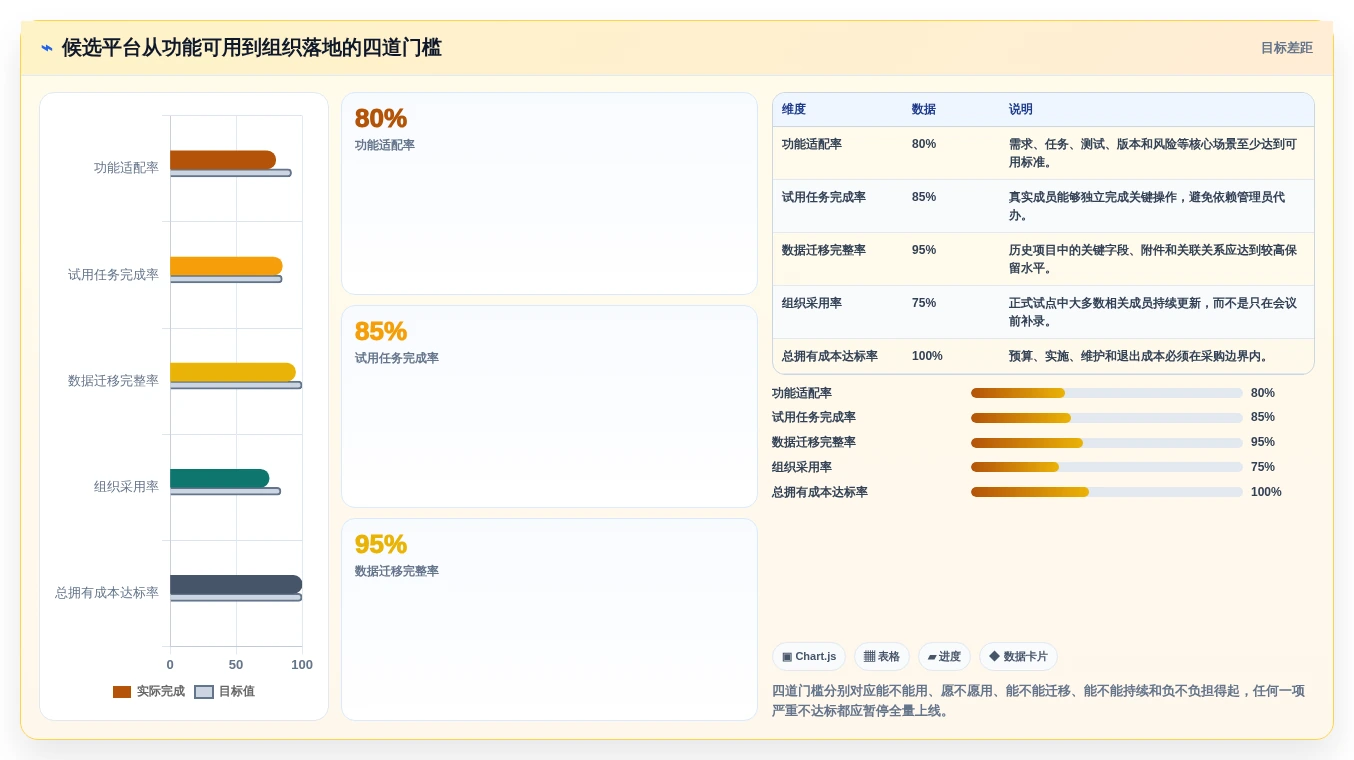The height and width of the screenshot is (760, 1354).
Task: Click the 85% value in the table
Action: tap(924, 198)
